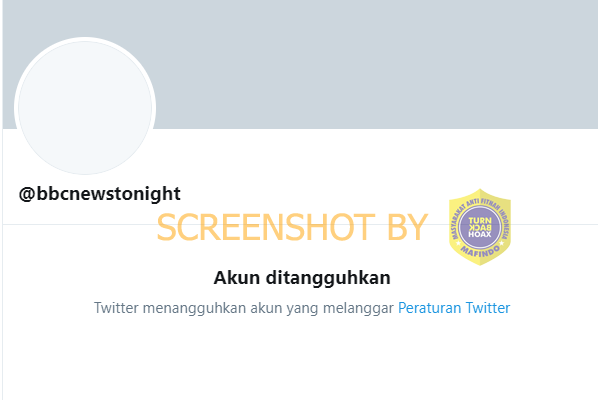Click the Twitter menangguhkan akun message text
The width and height of the screenshot is (600, 400).
pos(244,308)
